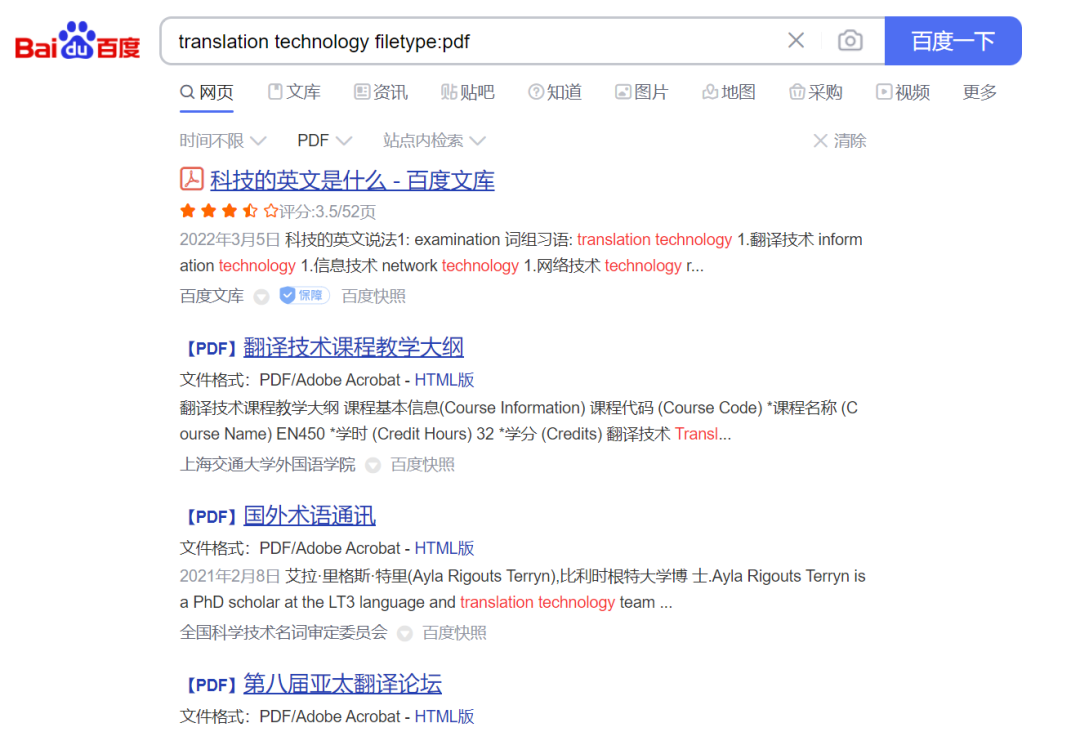Viewport: 1080px width, 732px height.
Task: Click the date 2022年3月5日
Action: click(x=229, y=240)
